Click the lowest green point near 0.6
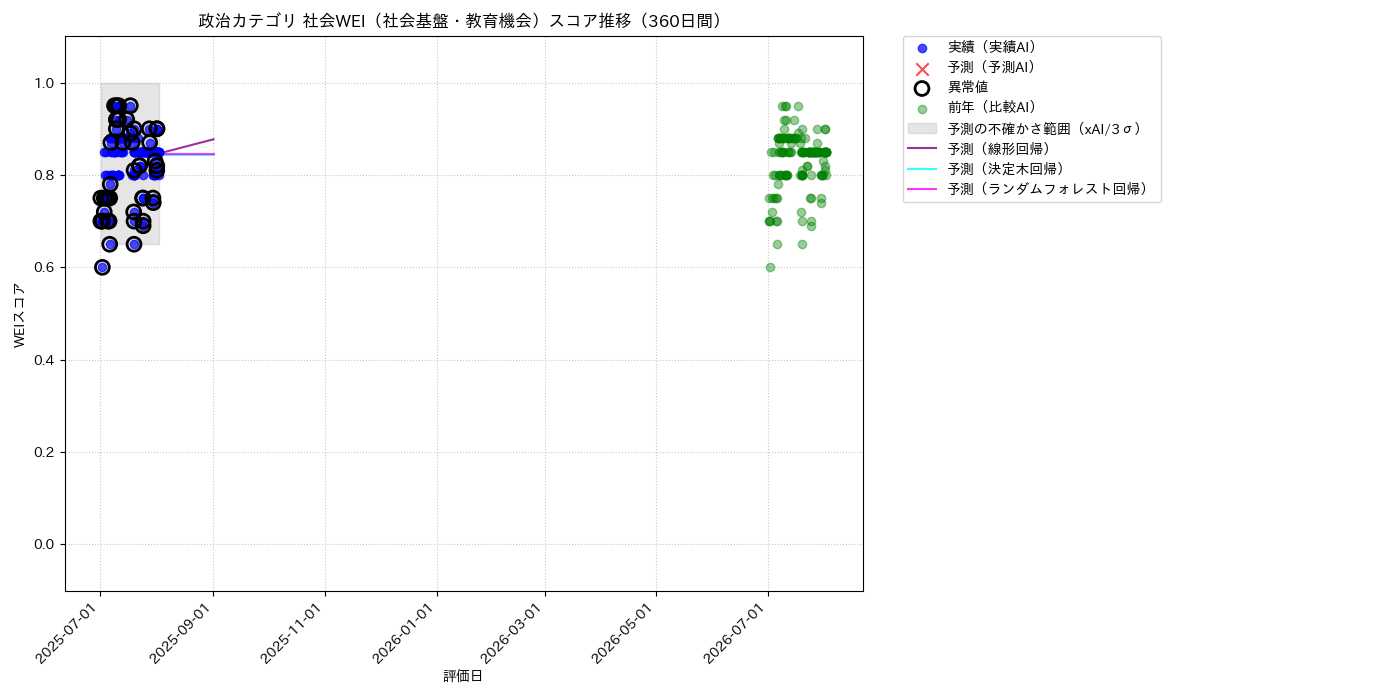Screen dimensions: 1400x700 [770, 267]
